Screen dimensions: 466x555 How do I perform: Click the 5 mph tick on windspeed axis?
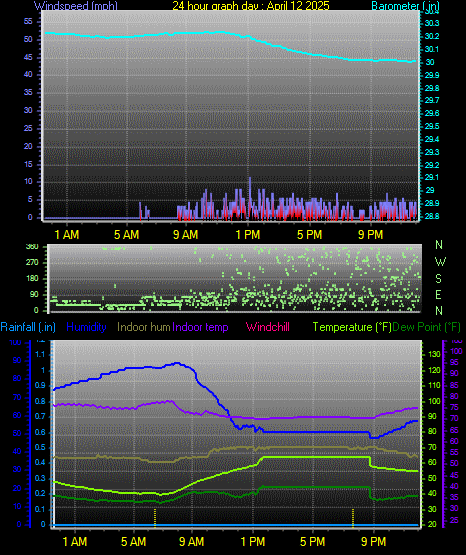point(30,200)
